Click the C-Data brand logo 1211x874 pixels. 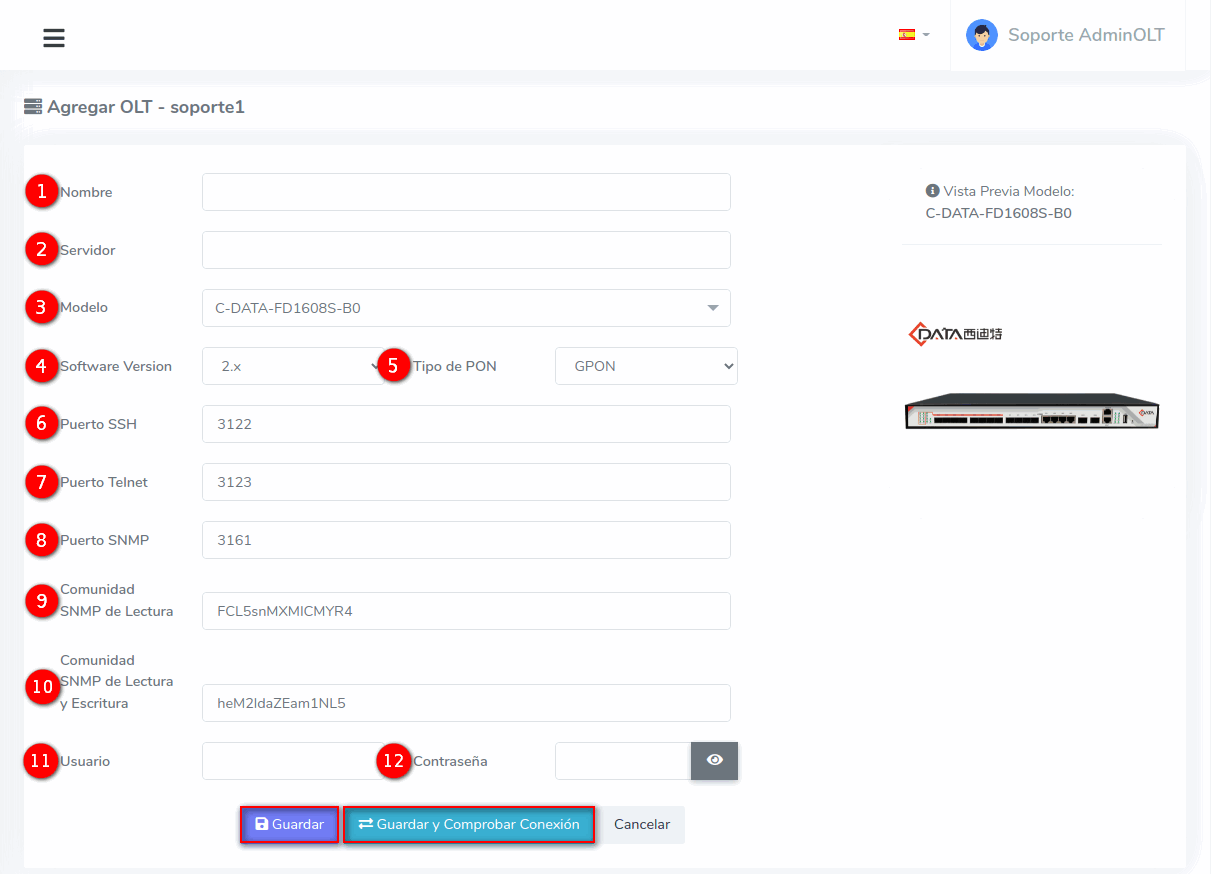tap(955, 333)
